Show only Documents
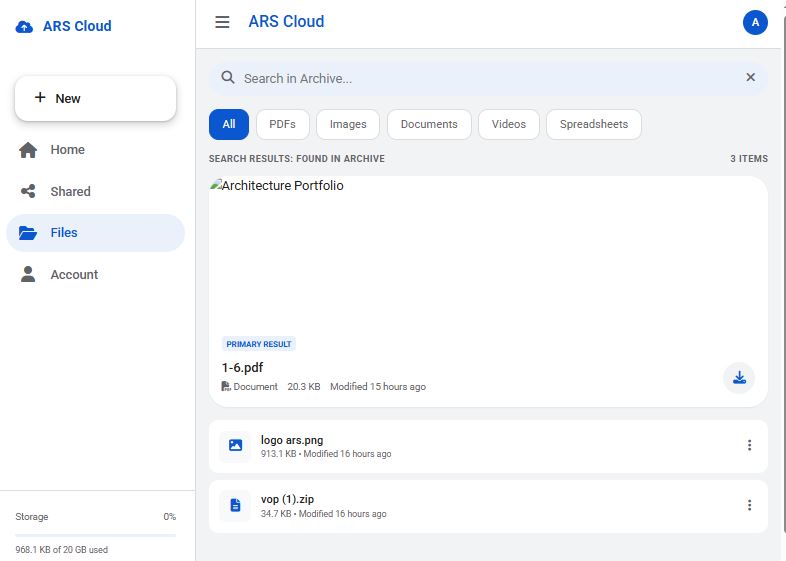The height and width of the screenshot is (561, 786). (x=429, y=124)
